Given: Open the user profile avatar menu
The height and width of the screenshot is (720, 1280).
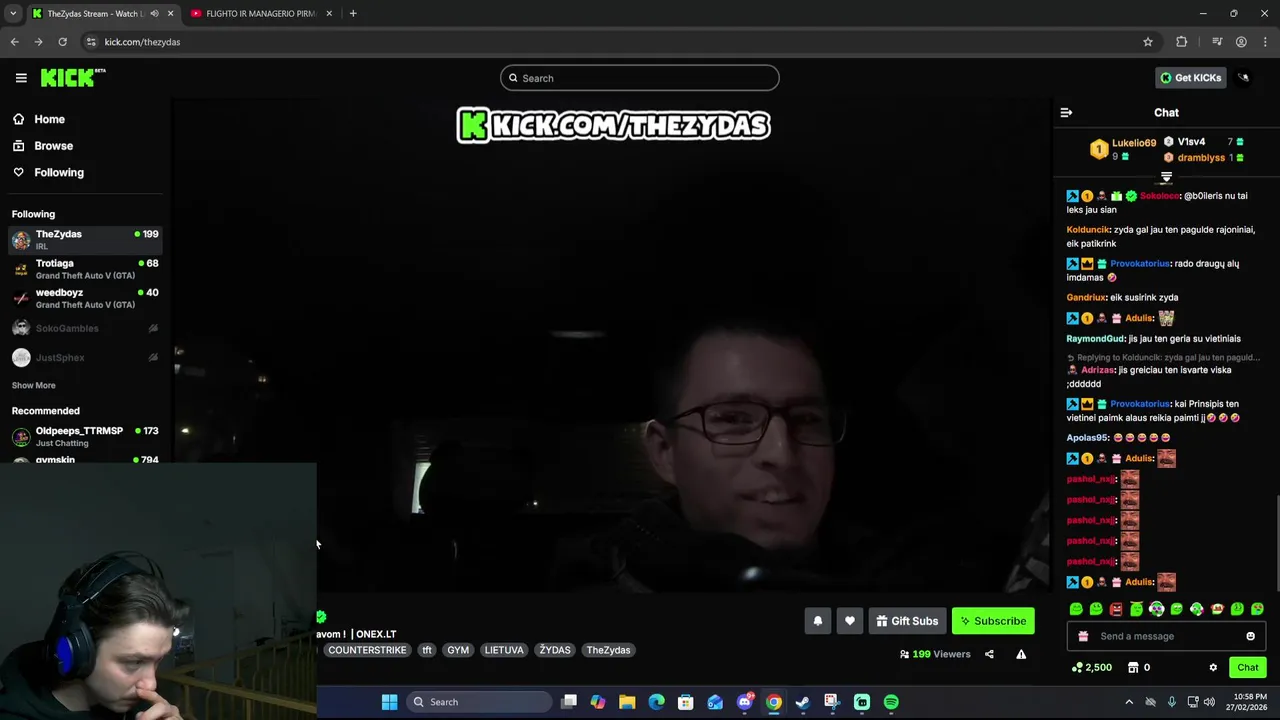Looking at the screenshot, I should tap(1244, 78).
